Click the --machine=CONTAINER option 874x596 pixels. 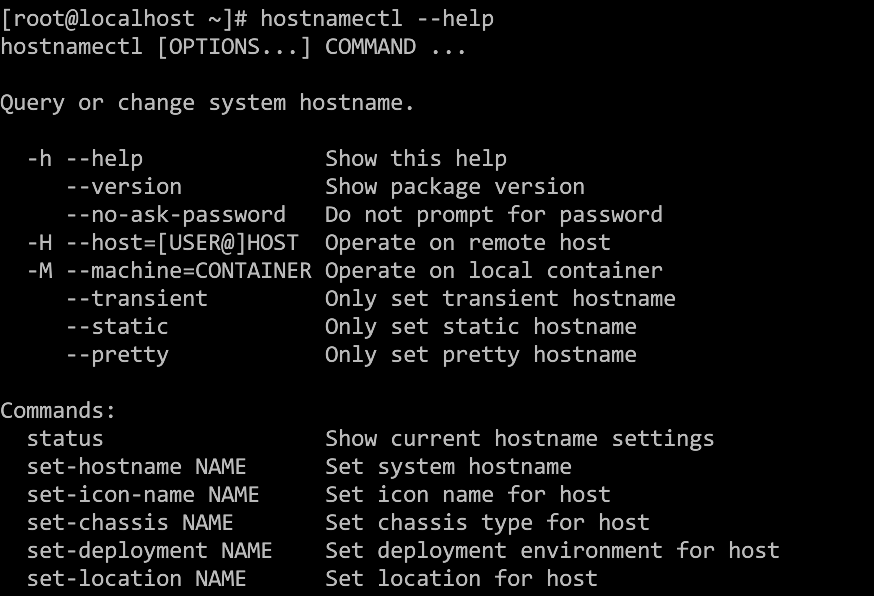[189, 271]
